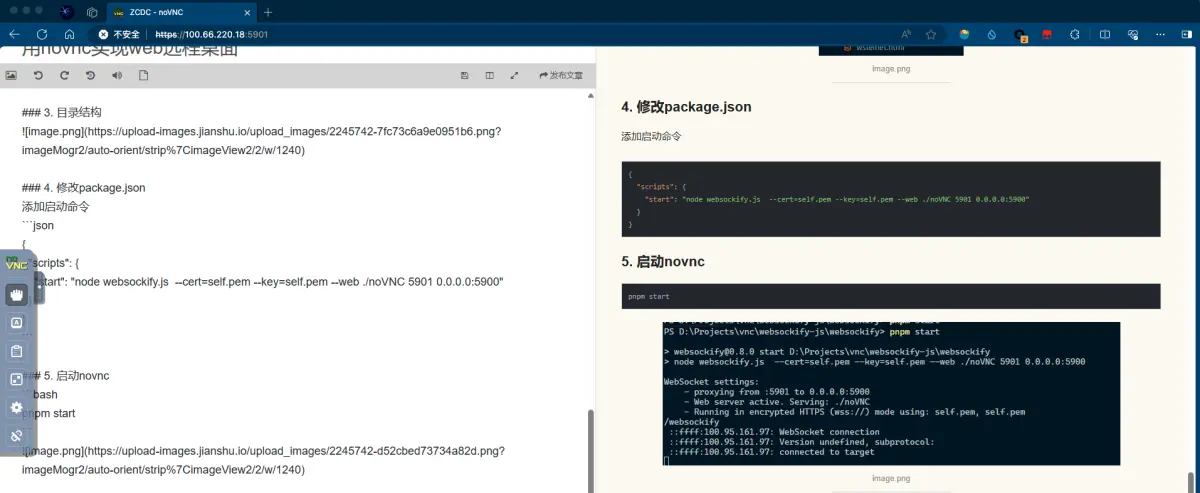Click the noVNC logo in control bar

(x=16, y=265)
